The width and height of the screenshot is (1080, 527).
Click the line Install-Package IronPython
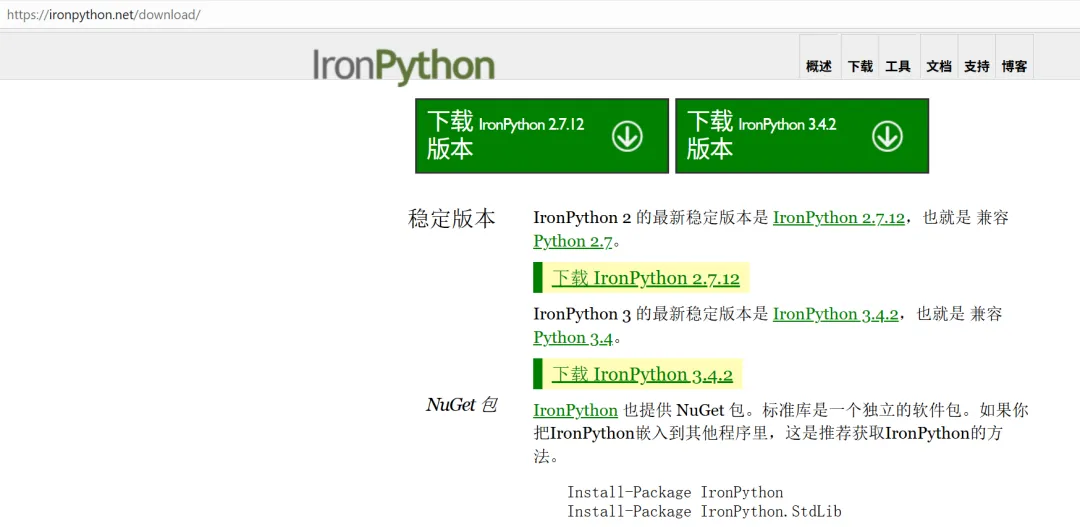[x=675, y=493]
